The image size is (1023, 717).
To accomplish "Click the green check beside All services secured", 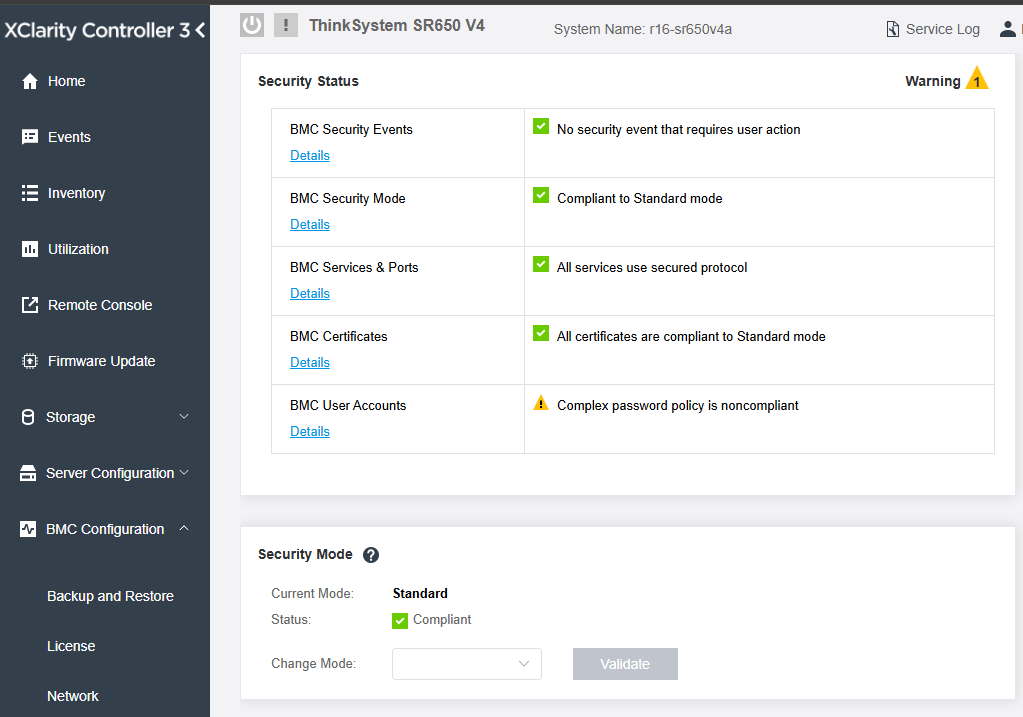I will (541, 264).
